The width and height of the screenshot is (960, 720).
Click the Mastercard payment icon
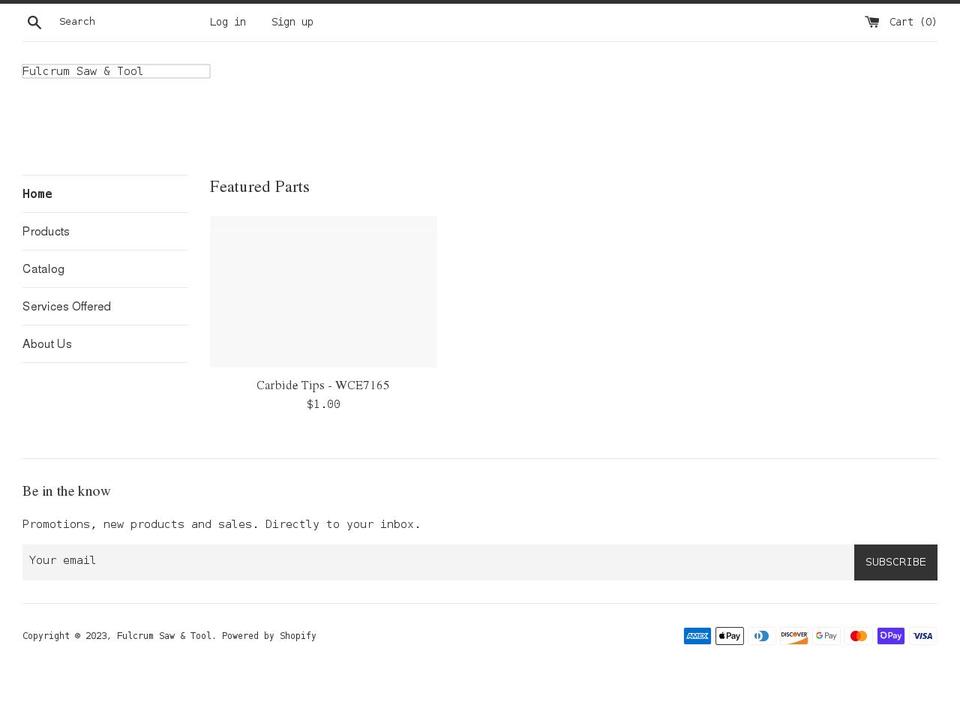tap(858, 635)
